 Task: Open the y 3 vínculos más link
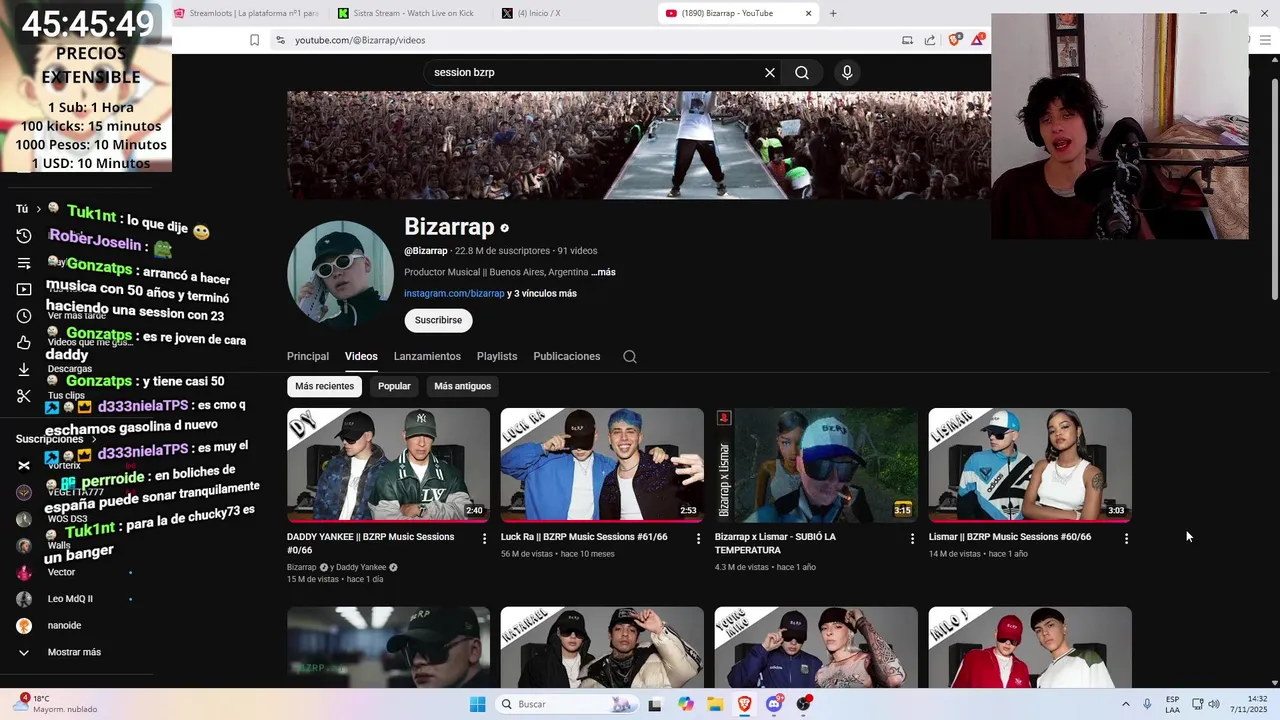pyautogui.click(x=542, y=293)
